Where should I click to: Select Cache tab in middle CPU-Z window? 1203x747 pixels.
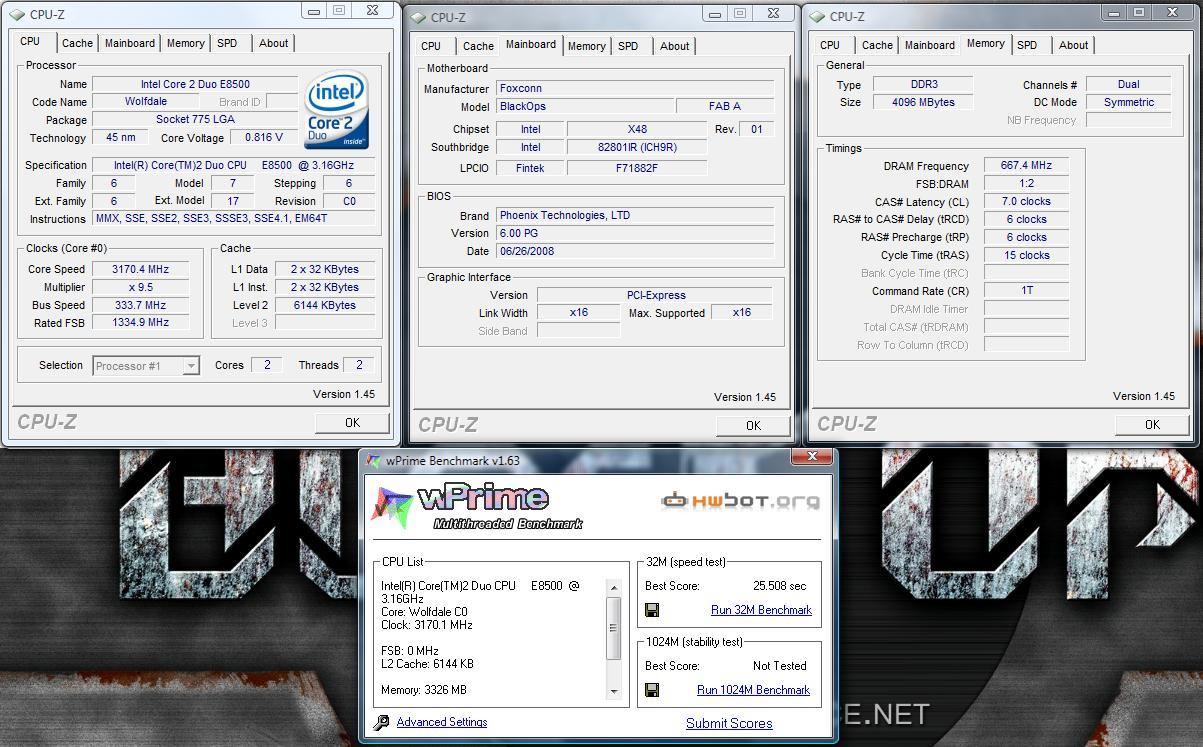tap(478, 46)
